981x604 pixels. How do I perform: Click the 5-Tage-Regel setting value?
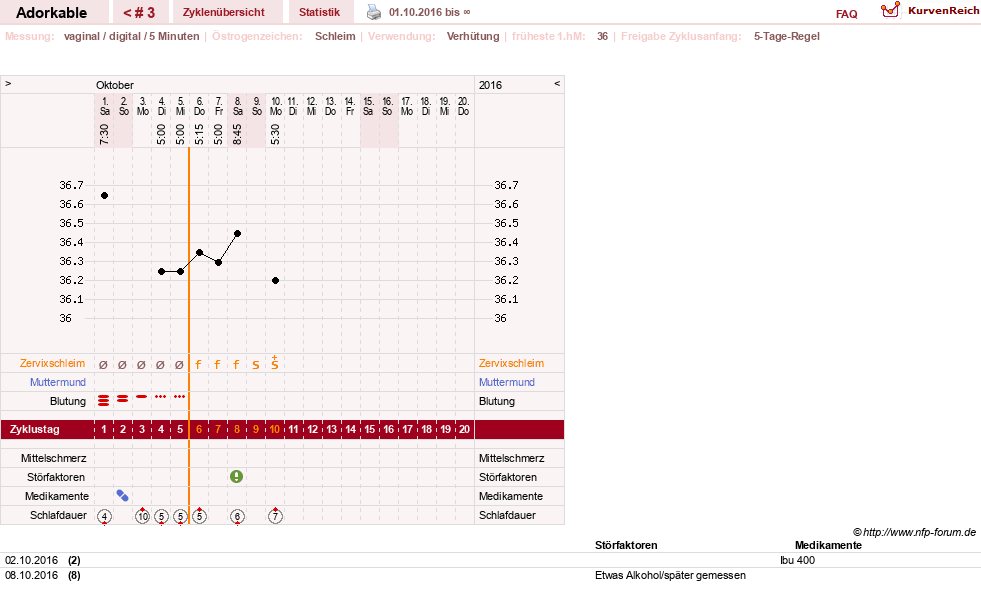[x=786, y=36]
